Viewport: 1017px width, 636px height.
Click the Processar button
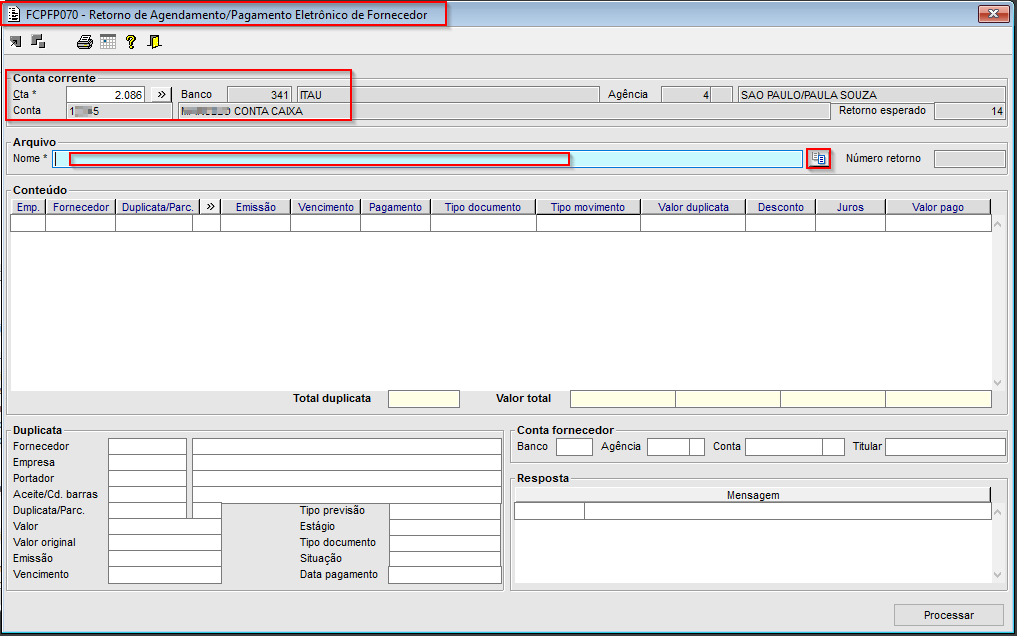click(x=948, y=615)
